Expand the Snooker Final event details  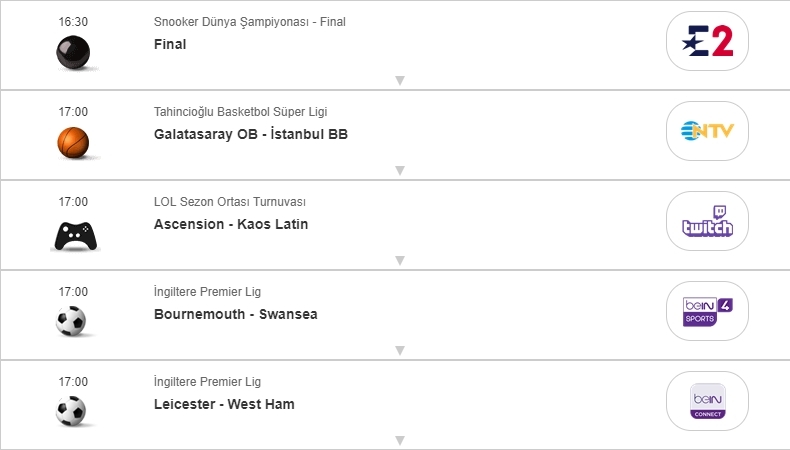point(399,80)
